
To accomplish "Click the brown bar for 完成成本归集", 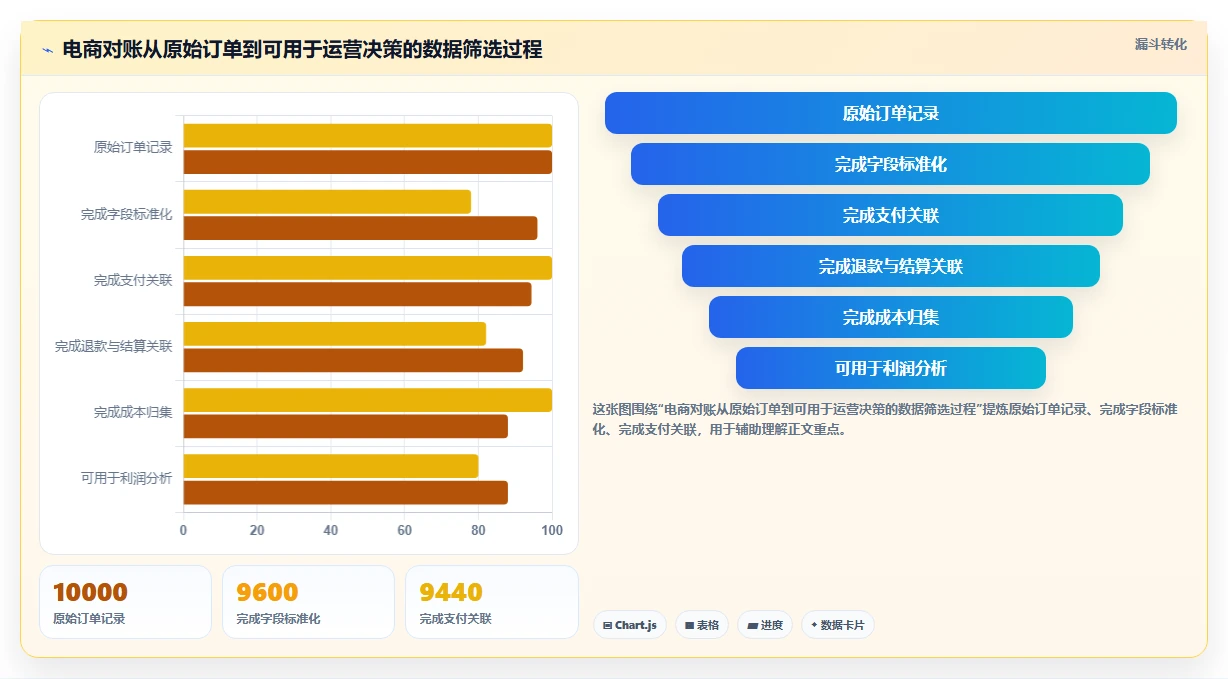I will pos(345,426).
